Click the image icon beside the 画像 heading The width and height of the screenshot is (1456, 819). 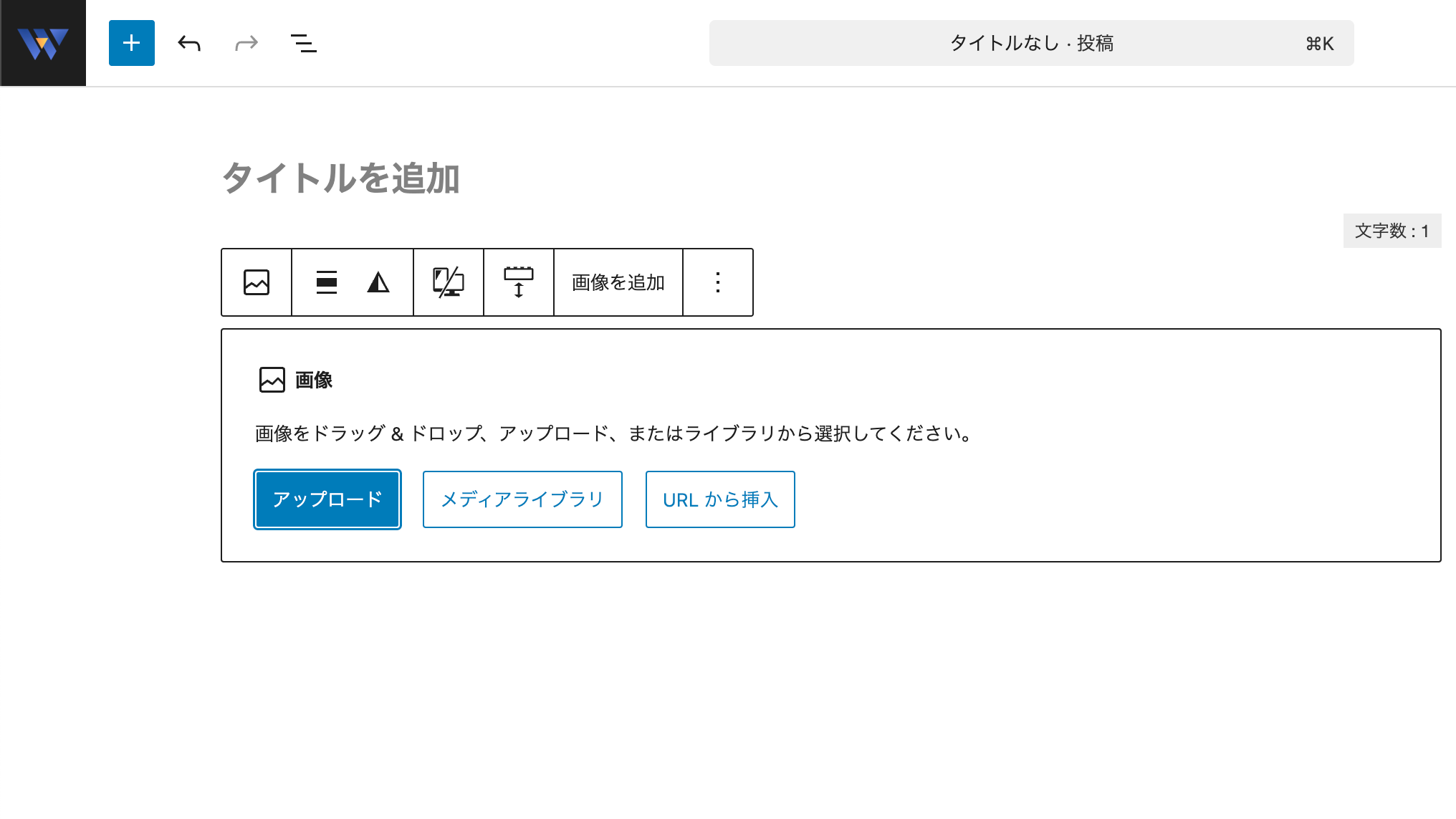272,380
